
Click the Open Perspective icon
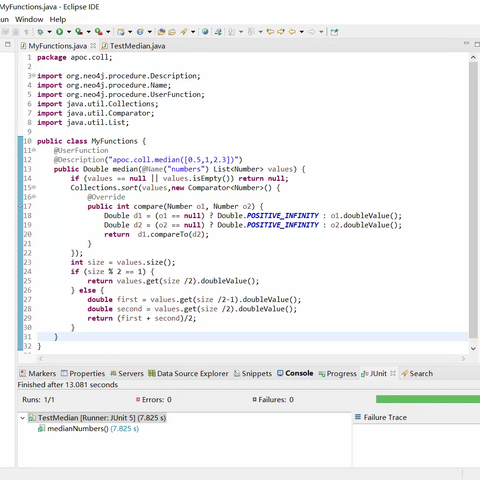[x=334, y=32]
